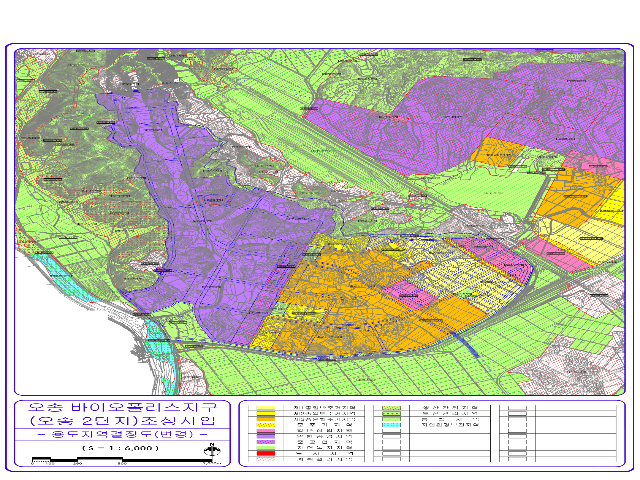Image resolution: width=640 pixels, height=480 pixels.
Task: Click the scale text 'S = 1 : 6,000'
Action: point(122,449)
